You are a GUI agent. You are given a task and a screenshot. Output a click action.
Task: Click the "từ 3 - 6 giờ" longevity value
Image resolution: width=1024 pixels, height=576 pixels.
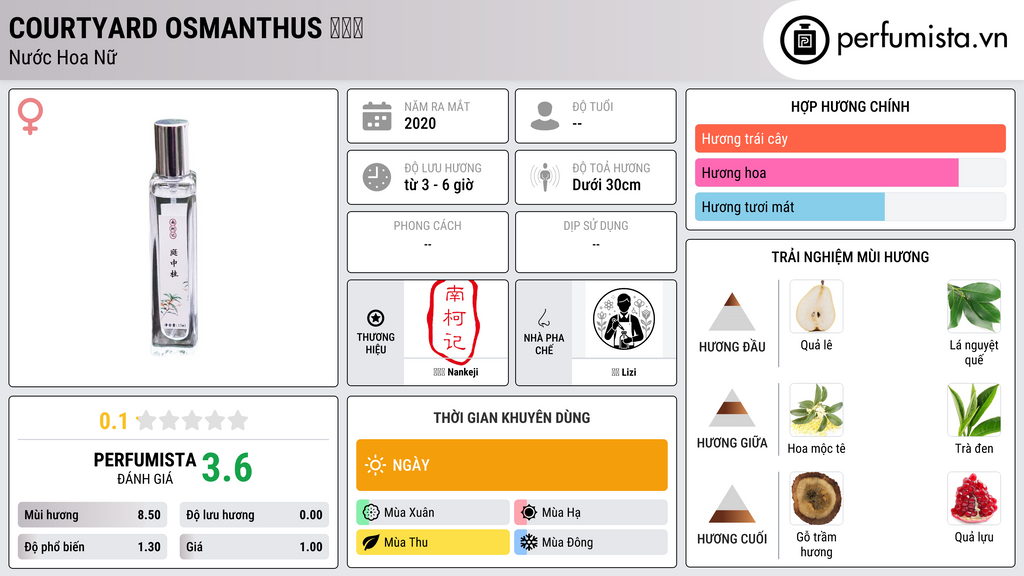(439, 185)
